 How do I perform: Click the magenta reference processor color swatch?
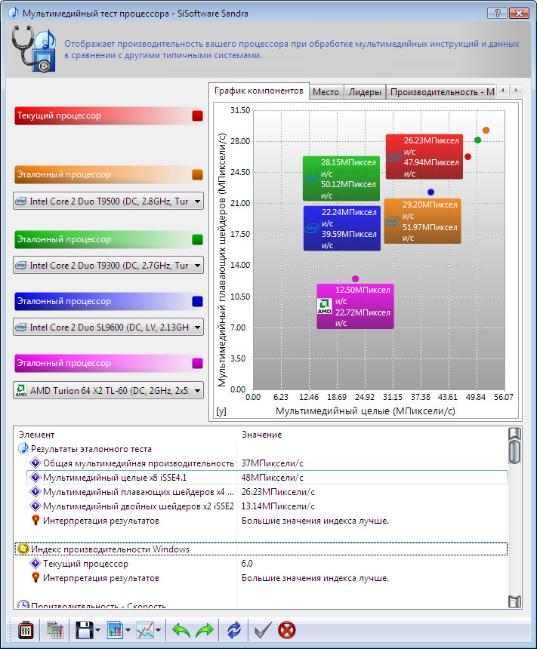point(197,363)
